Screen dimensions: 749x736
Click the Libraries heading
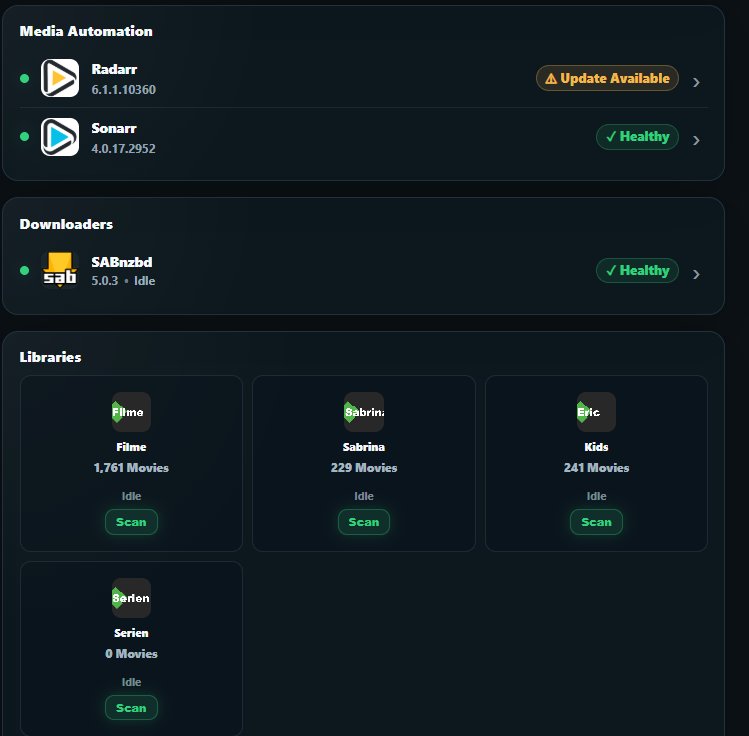pyautogui.click(x=51, y=357)
